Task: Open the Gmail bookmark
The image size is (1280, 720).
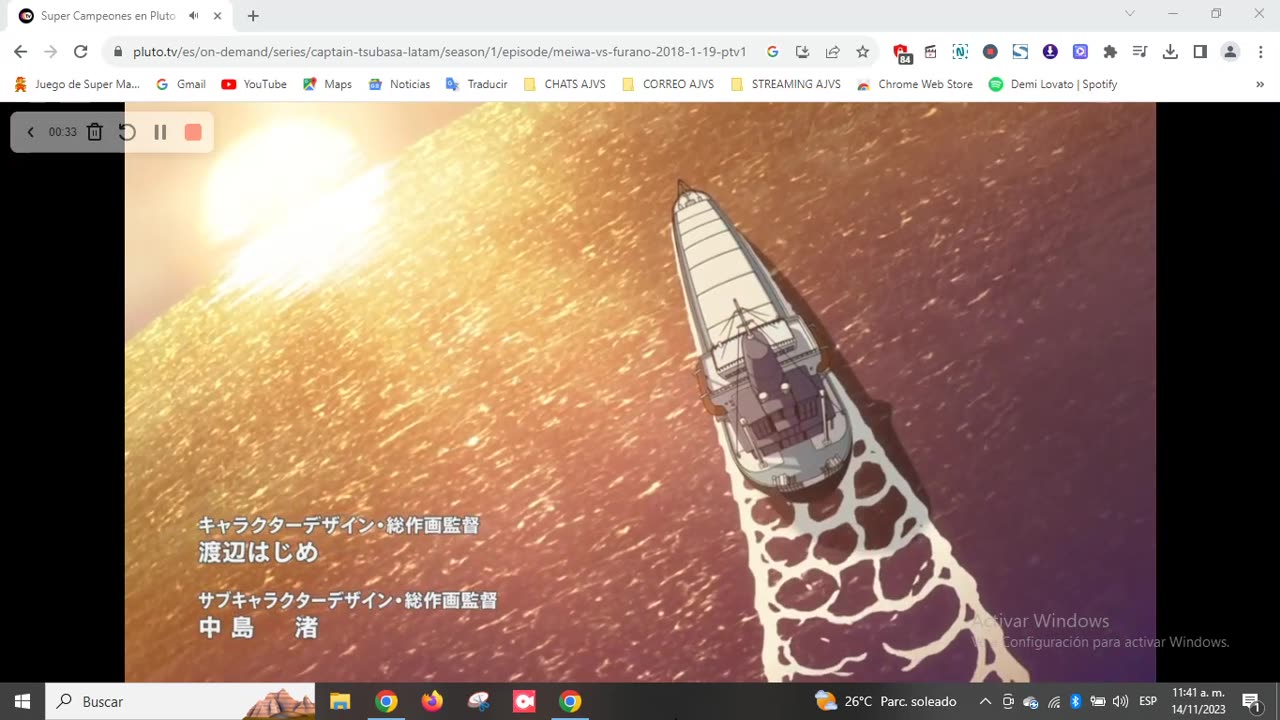Action: (181, 85)
